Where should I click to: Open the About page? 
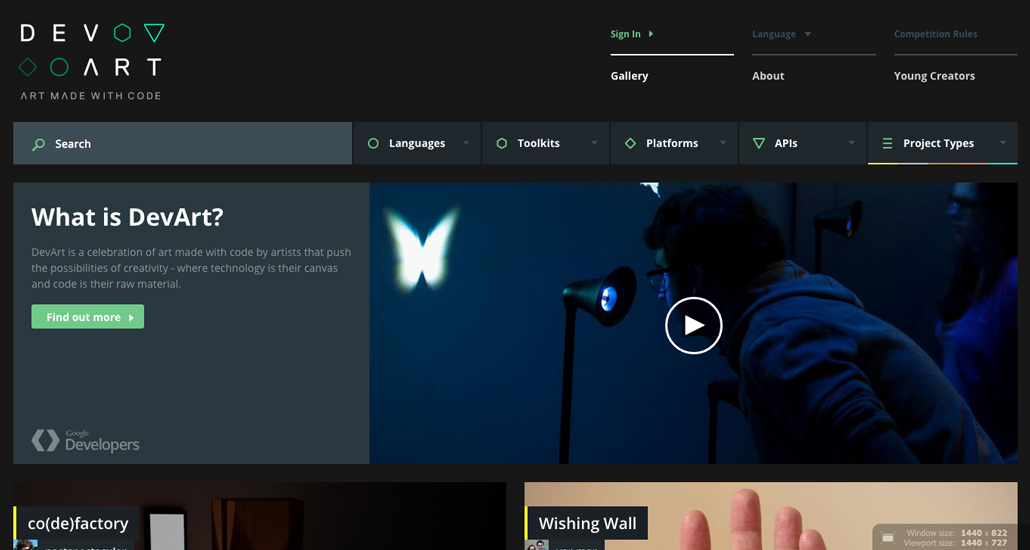click(768, 76)
